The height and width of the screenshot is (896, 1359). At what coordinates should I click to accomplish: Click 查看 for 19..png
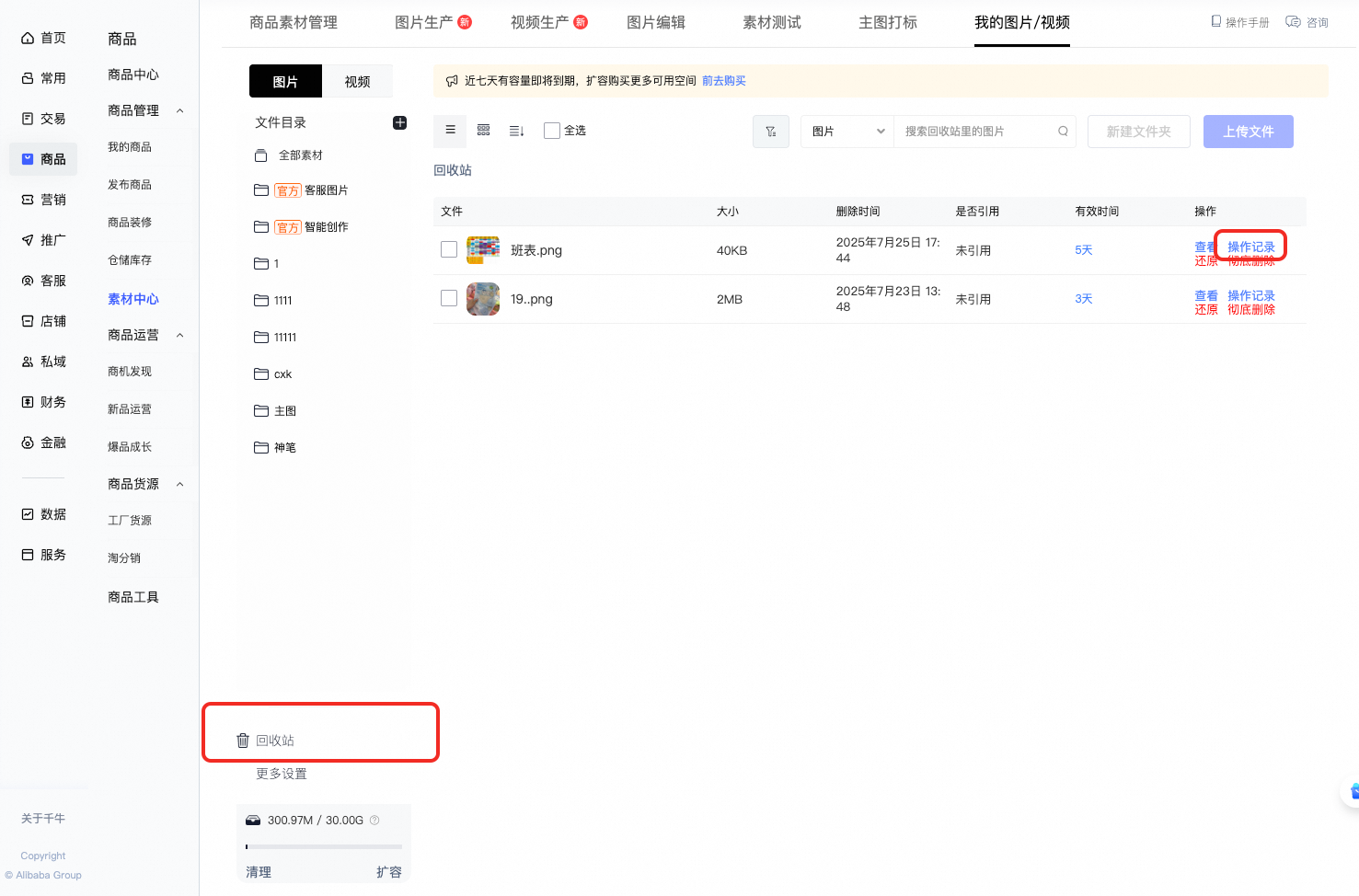[x=1206, y=295]
